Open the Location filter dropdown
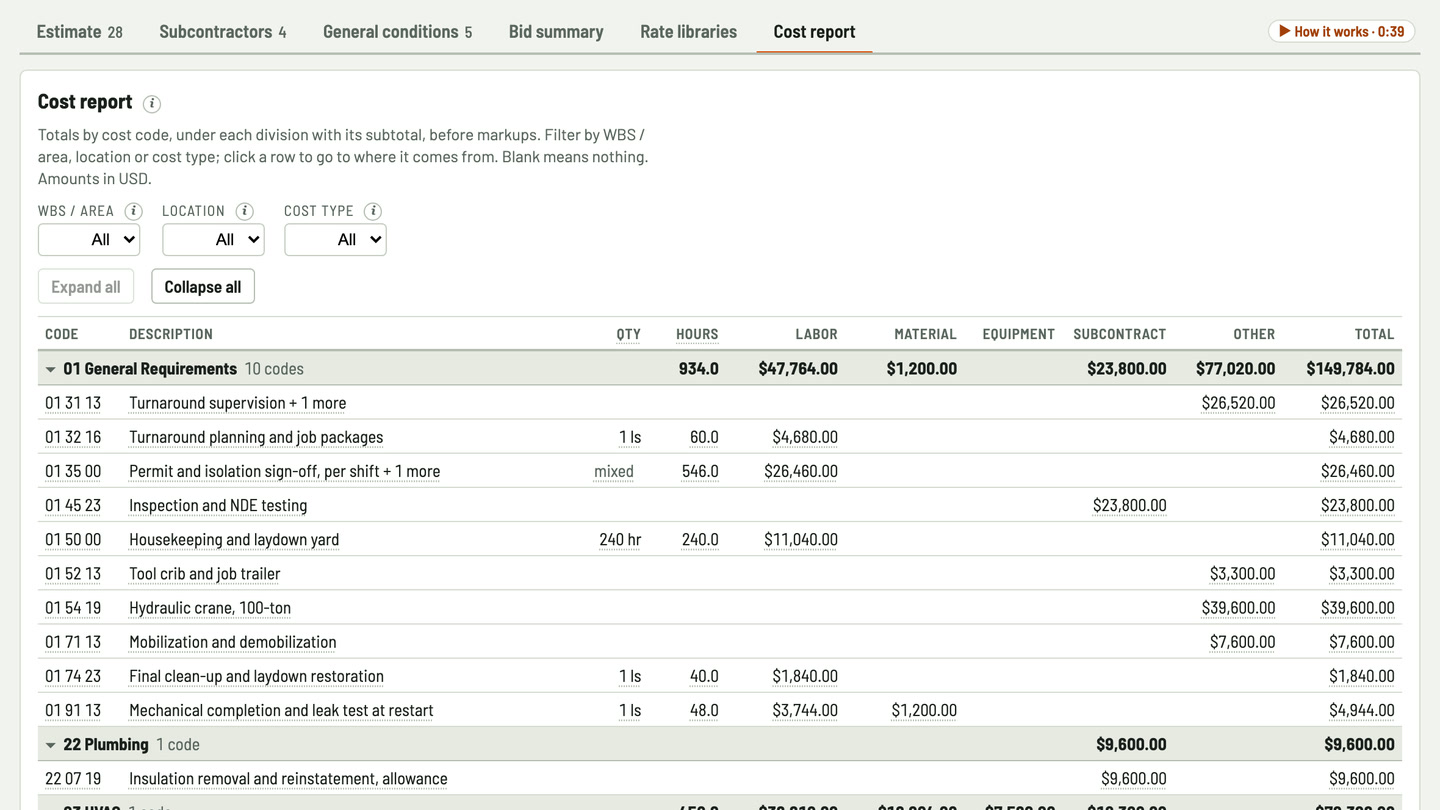This screenshot has height=810, width=1440. point(213,240)
